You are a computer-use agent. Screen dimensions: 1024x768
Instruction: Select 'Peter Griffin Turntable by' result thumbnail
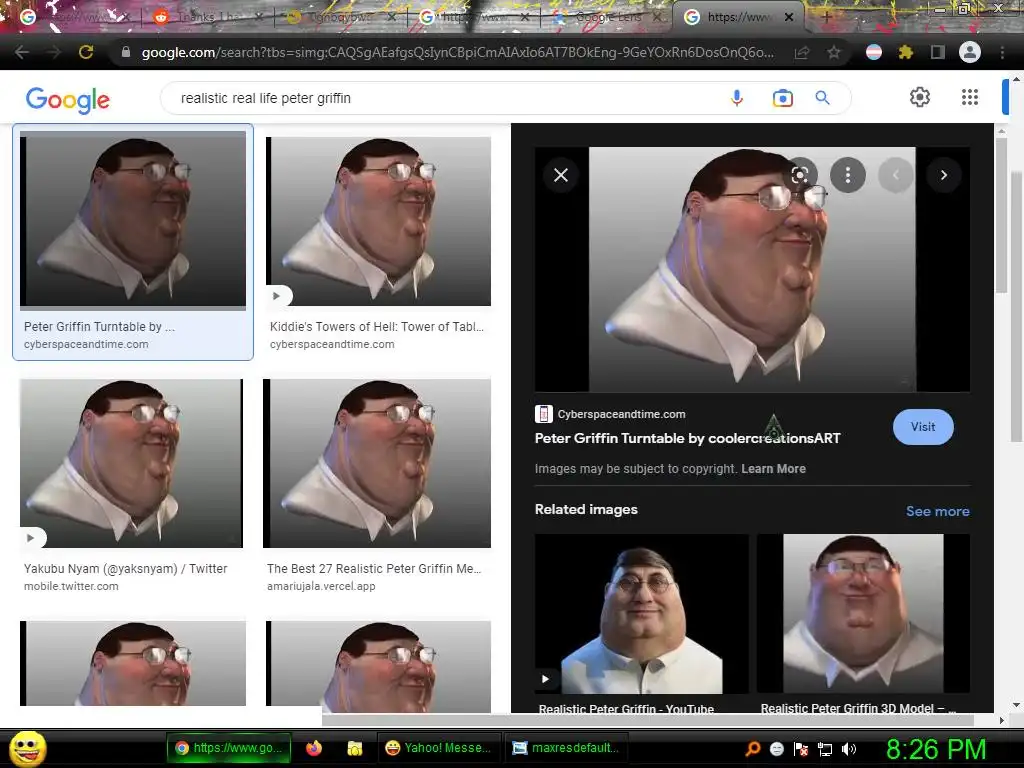click(133, 219)
